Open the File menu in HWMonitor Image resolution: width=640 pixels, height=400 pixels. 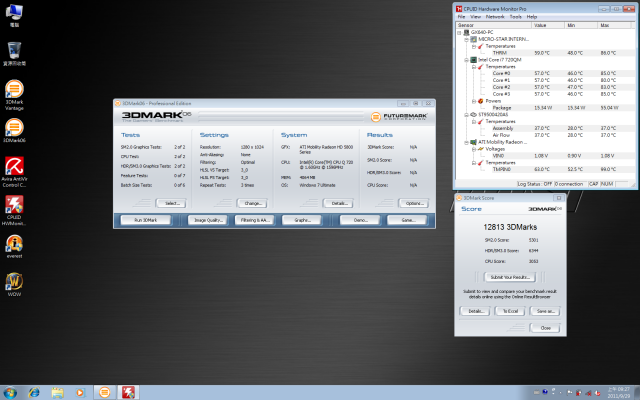pos(461,17)
